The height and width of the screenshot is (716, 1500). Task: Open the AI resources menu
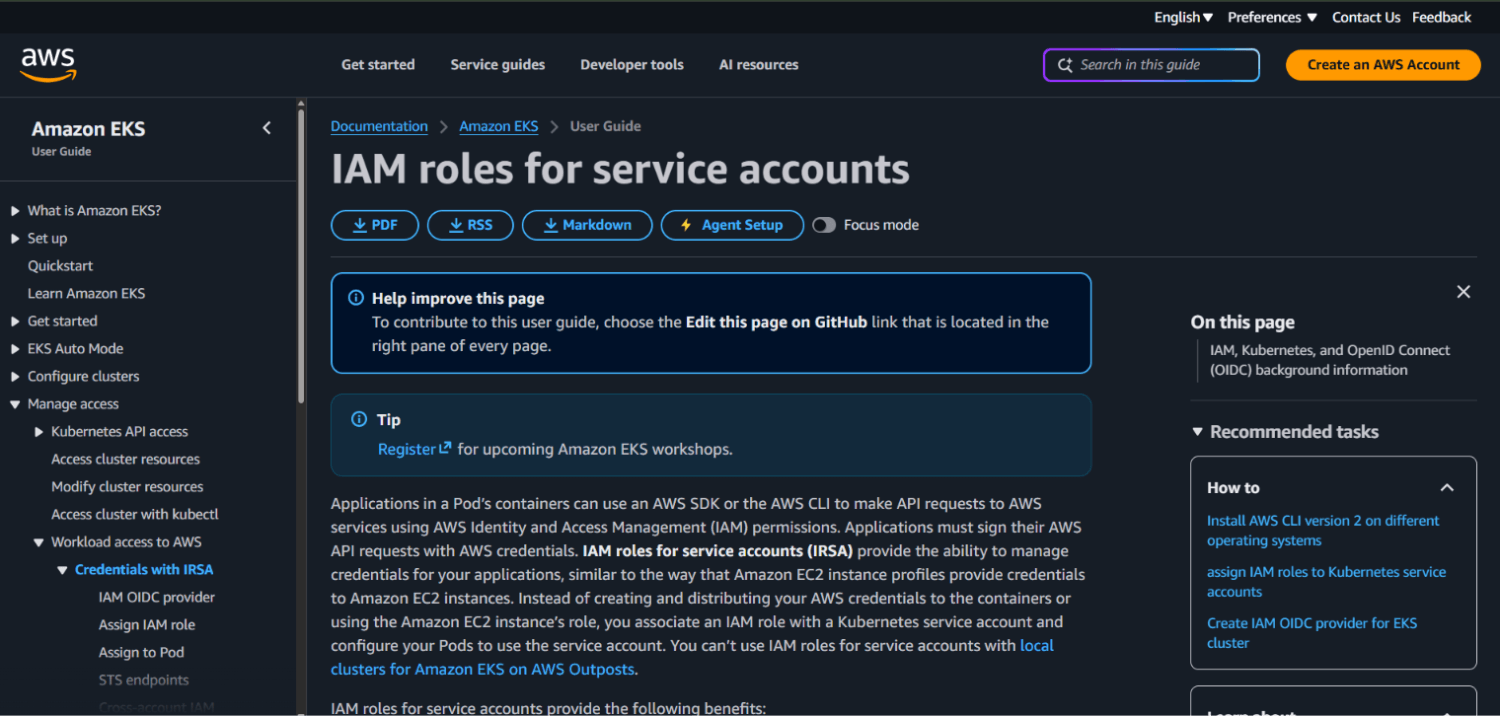tap(759, 64)
